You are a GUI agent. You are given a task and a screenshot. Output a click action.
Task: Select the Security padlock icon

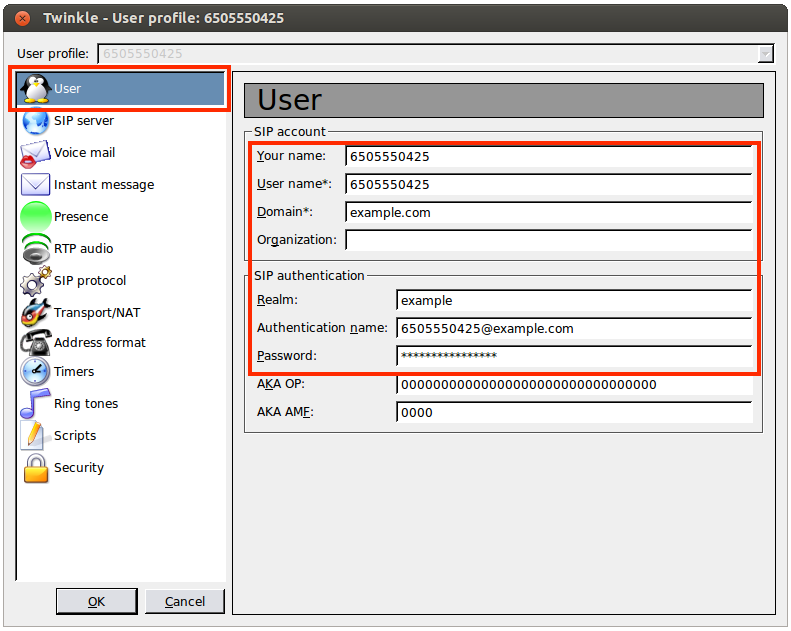[36, 468]
